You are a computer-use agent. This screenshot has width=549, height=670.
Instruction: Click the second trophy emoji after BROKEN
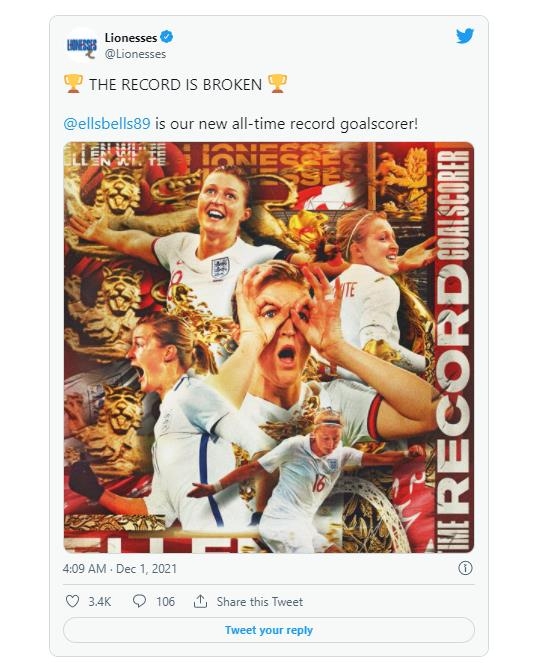(277, 84)
